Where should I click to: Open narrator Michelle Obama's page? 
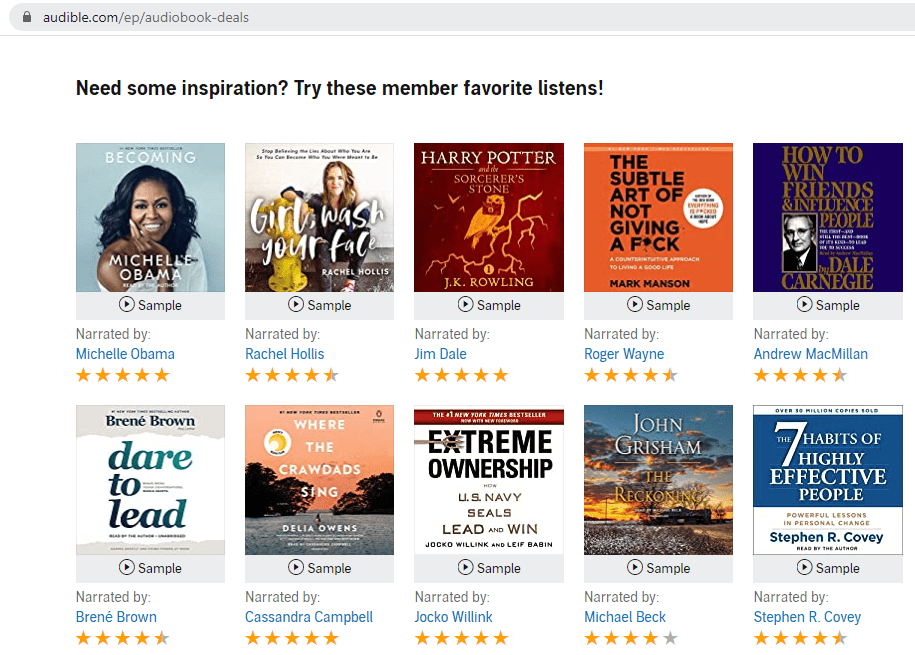[x=125, y=354]
